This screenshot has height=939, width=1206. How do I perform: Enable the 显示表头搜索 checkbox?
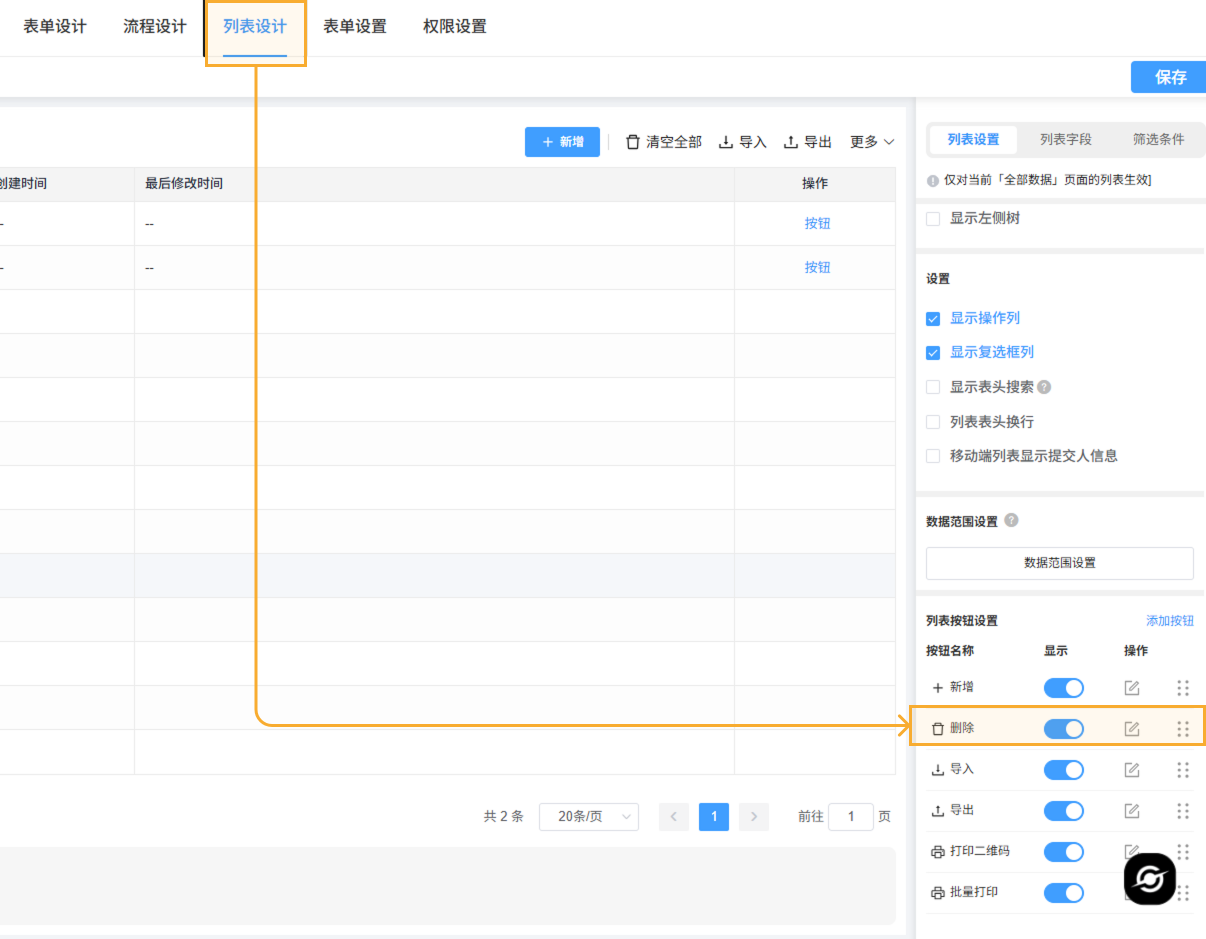tap(933, 387)
